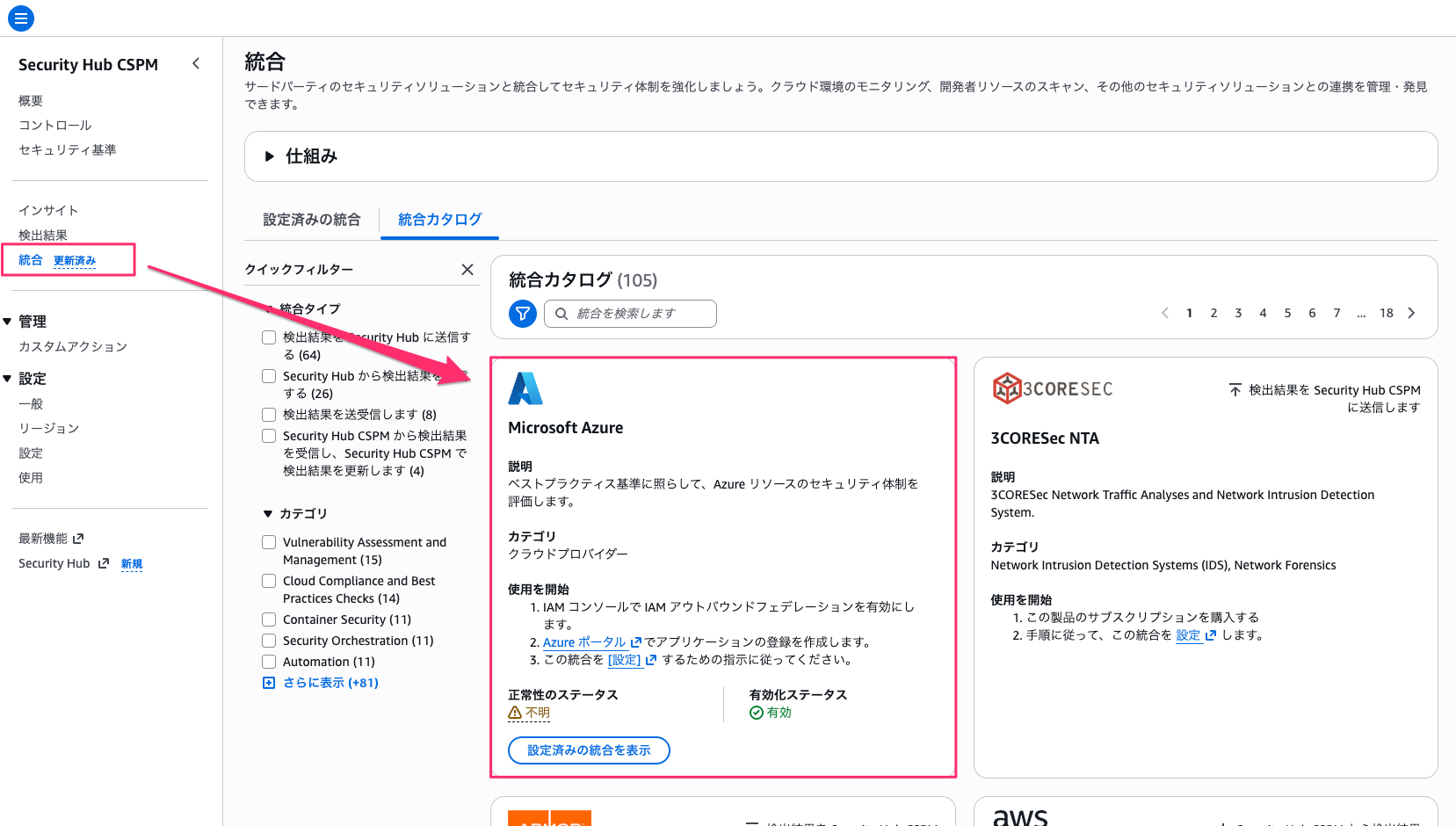The width and height of the screenshot is (1456, 826).
Task: Click the blue filter funnel icon
Action: pyautogui.click(x=523, y=313)
